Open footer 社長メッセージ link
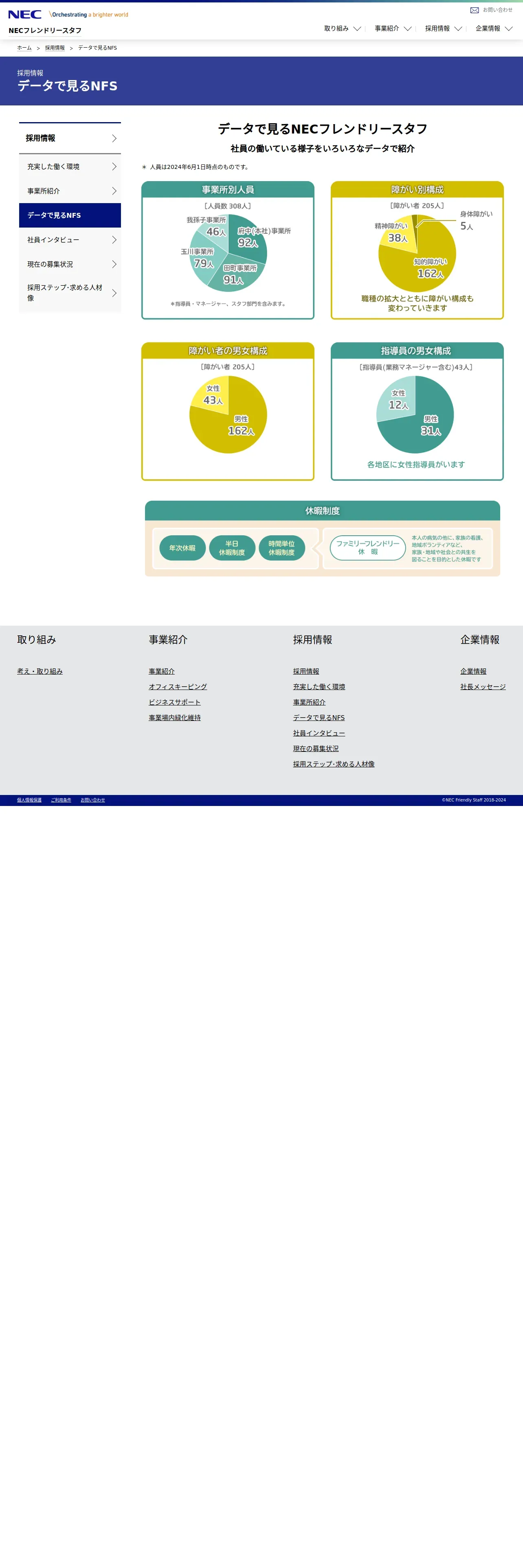This screenshot has width=523, height=1568. point(483,687)
